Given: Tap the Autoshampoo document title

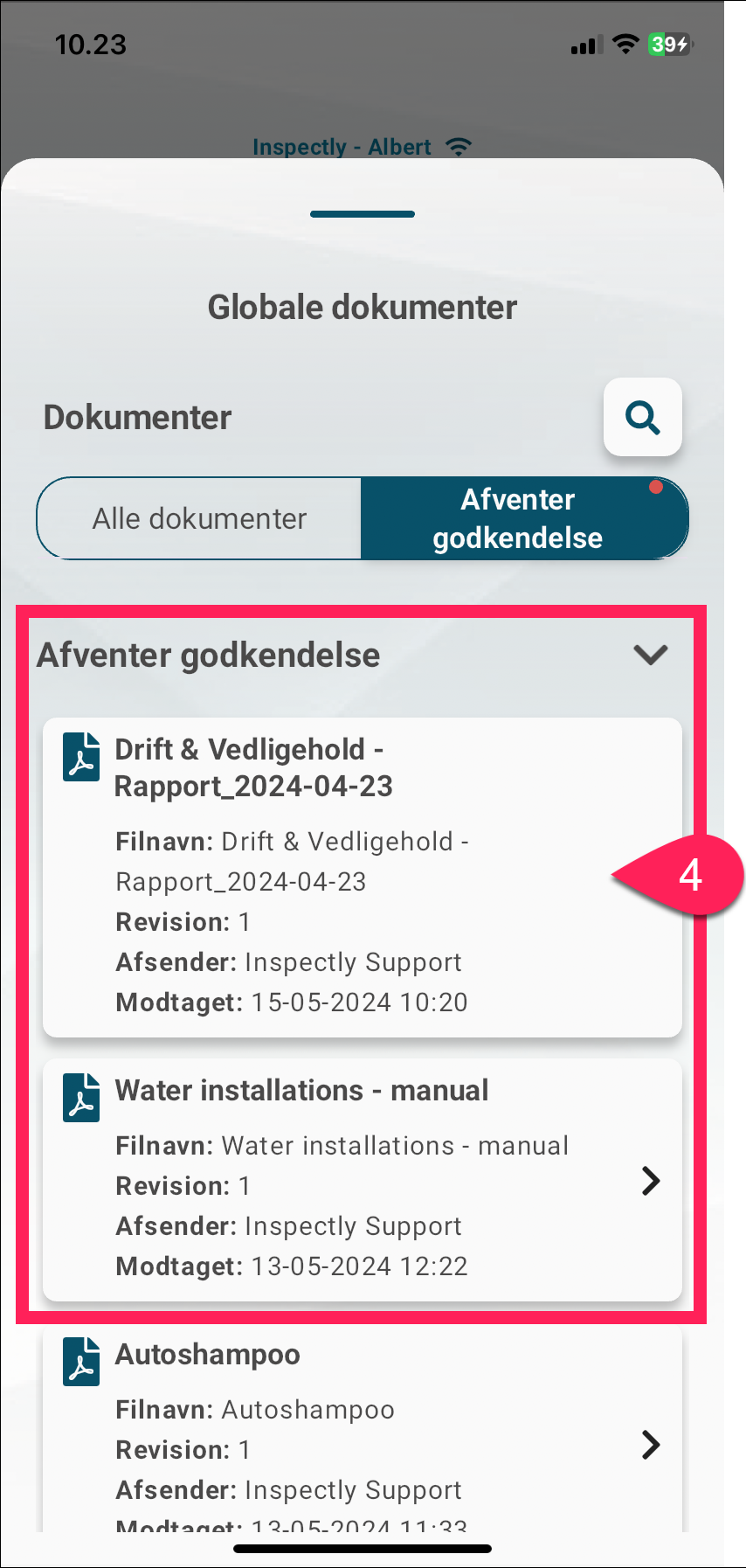Looking at the screenshot, I should pos(208,1355).
